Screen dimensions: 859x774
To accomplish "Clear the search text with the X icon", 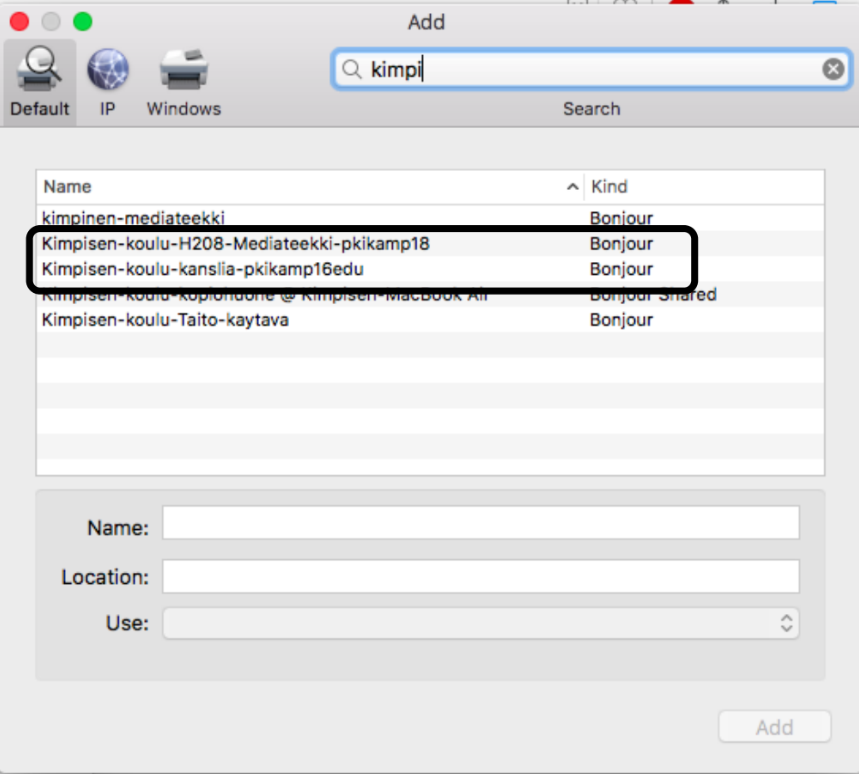I will click(832, 69).
